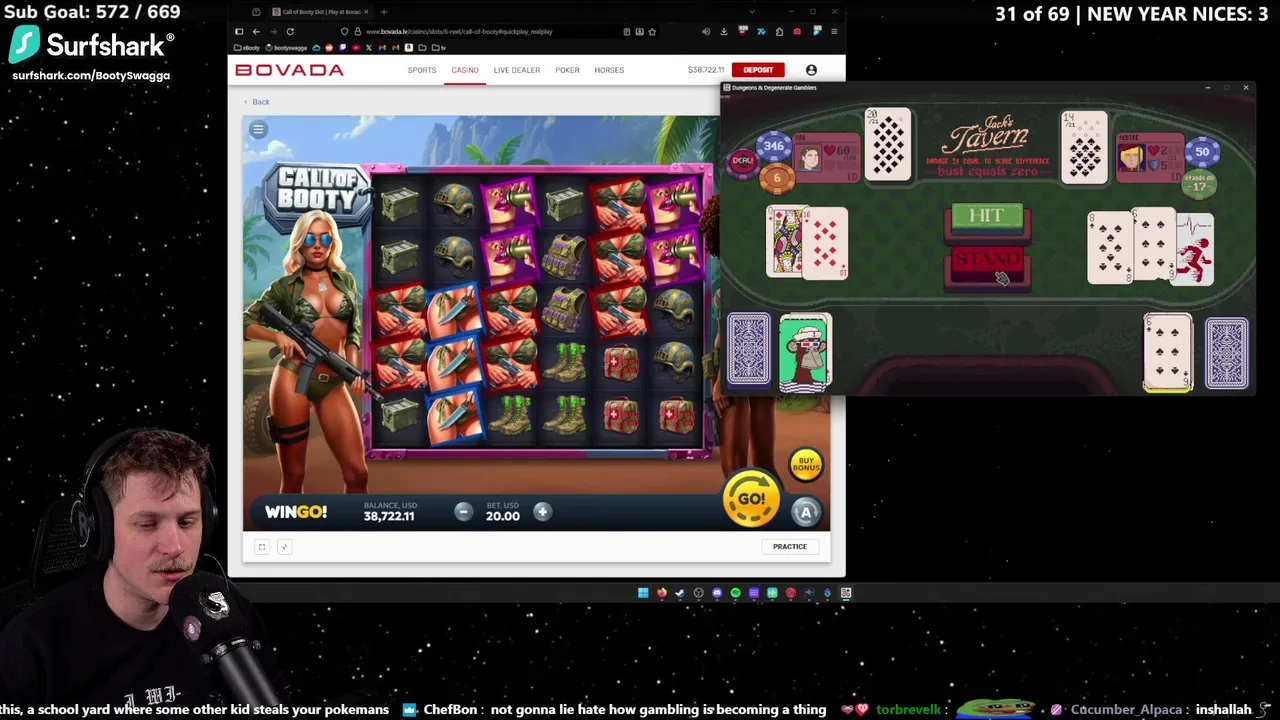The height and width of the screenshot is (720, 1280).
Task: Click the player's blue deck back card
Action: point(749,349)
